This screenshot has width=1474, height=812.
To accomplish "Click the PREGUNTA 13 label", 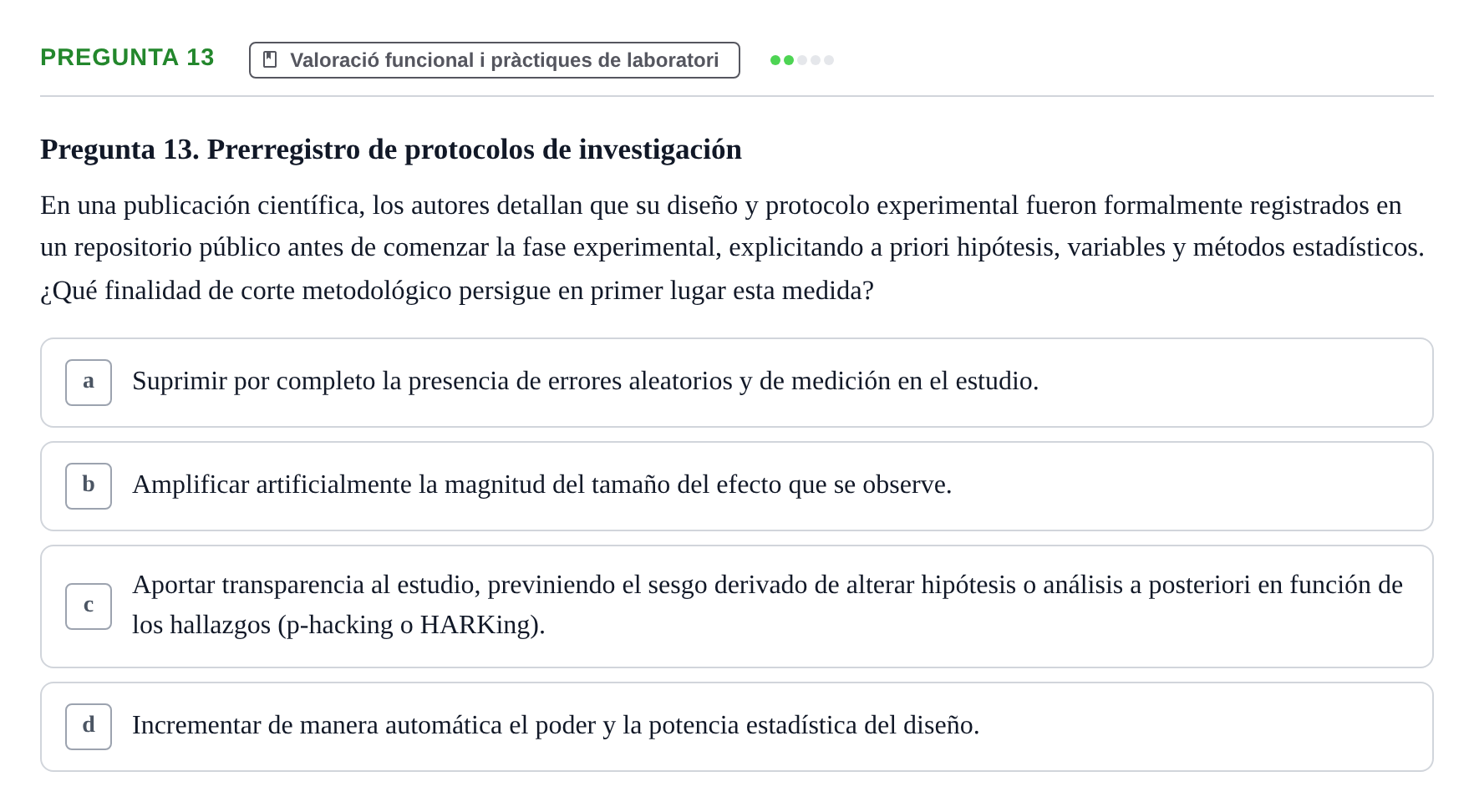I will (127, 58).
